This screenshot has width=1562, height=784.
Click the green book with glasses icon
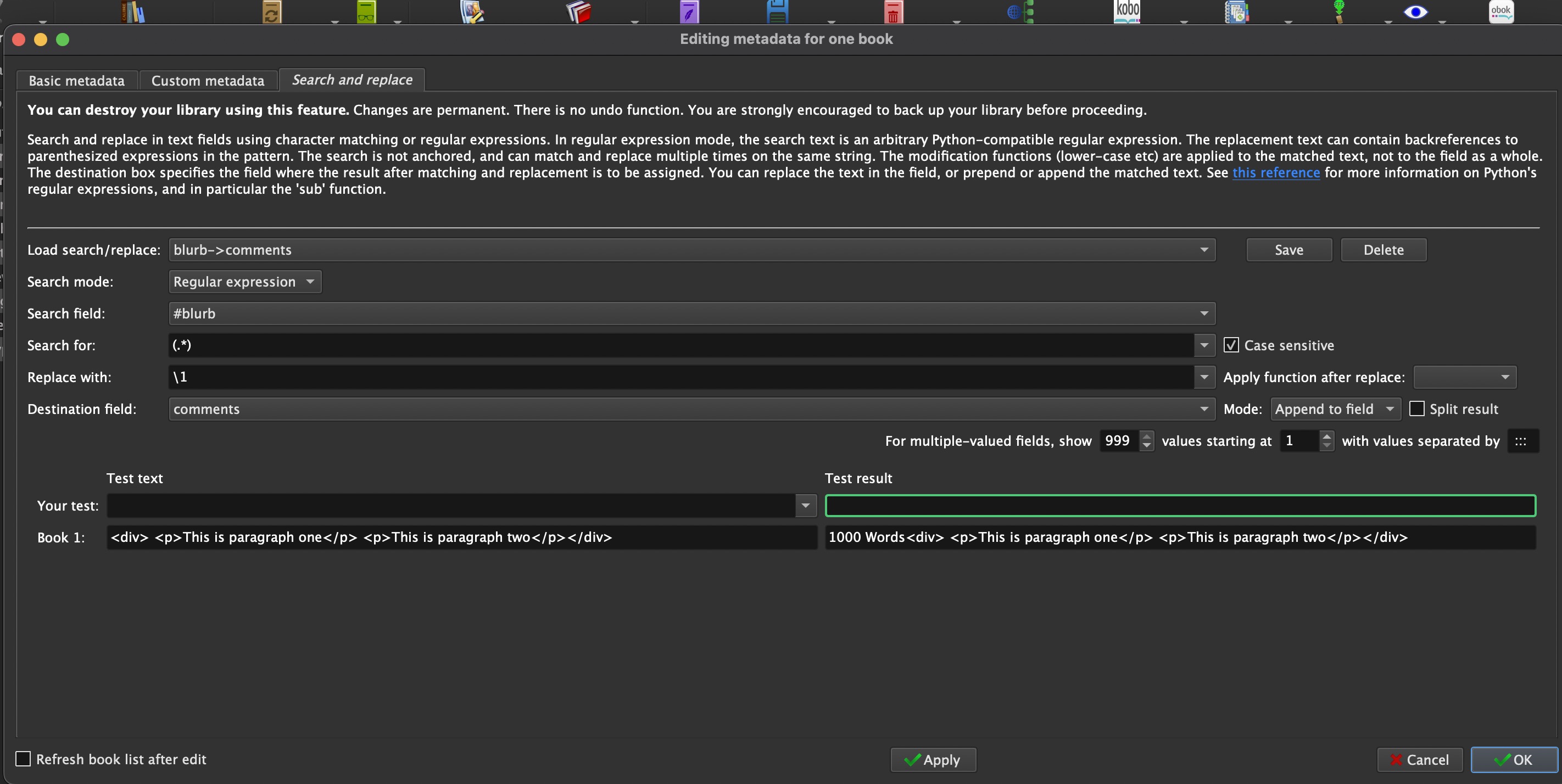pos(366,12)
